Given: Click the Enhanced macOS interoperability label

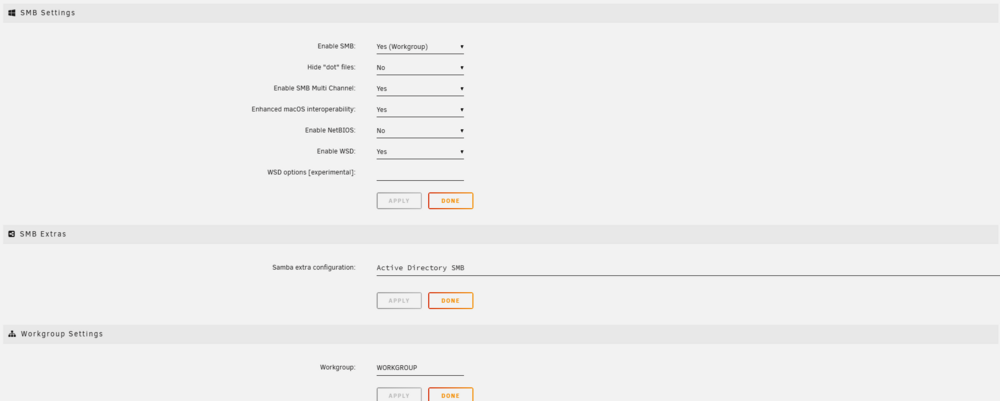Looking at the screenshot, I should pos(304,109).
